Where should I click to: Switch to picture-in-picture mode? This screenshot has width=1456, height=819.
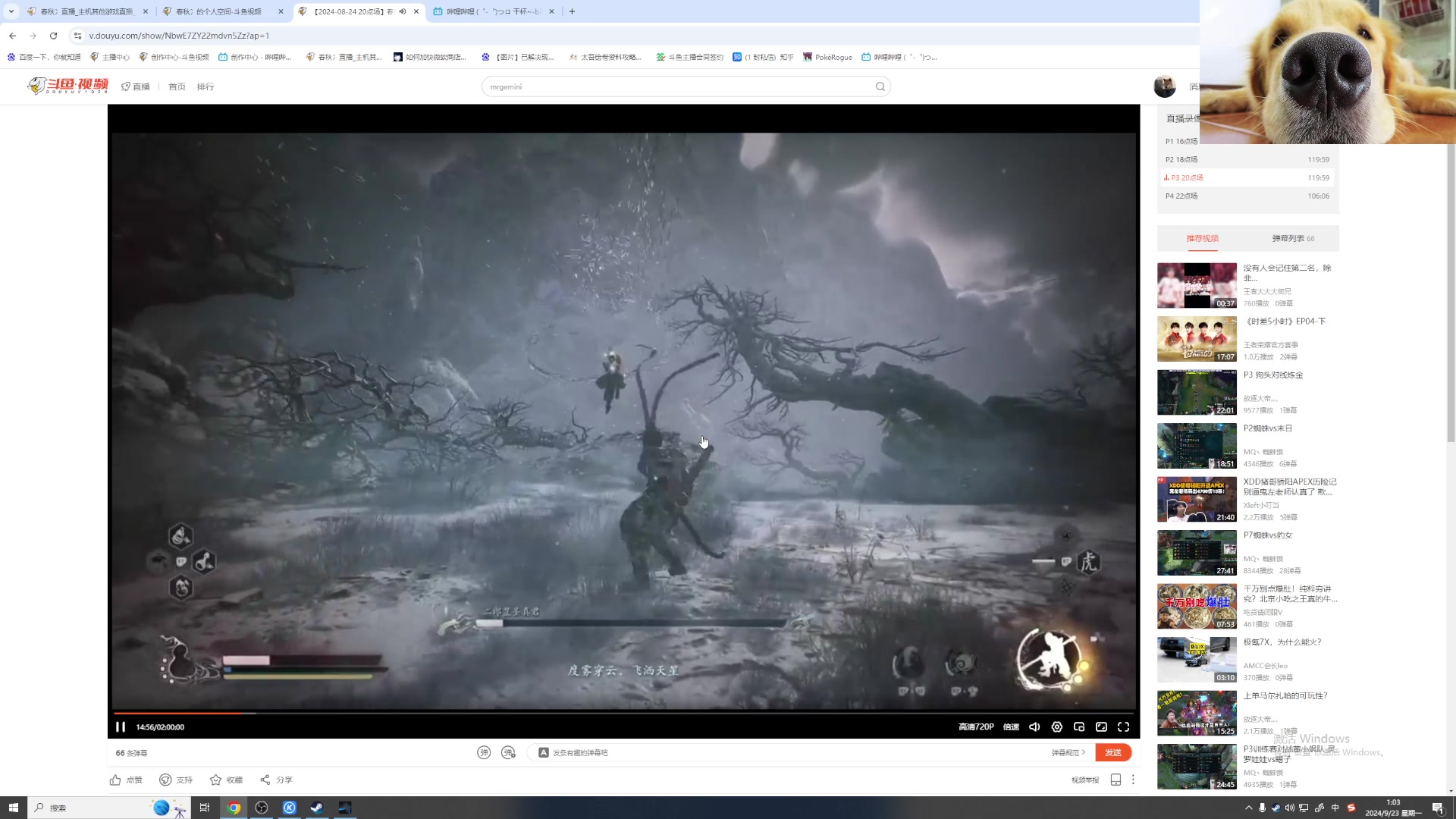[x=1079, y=726]
